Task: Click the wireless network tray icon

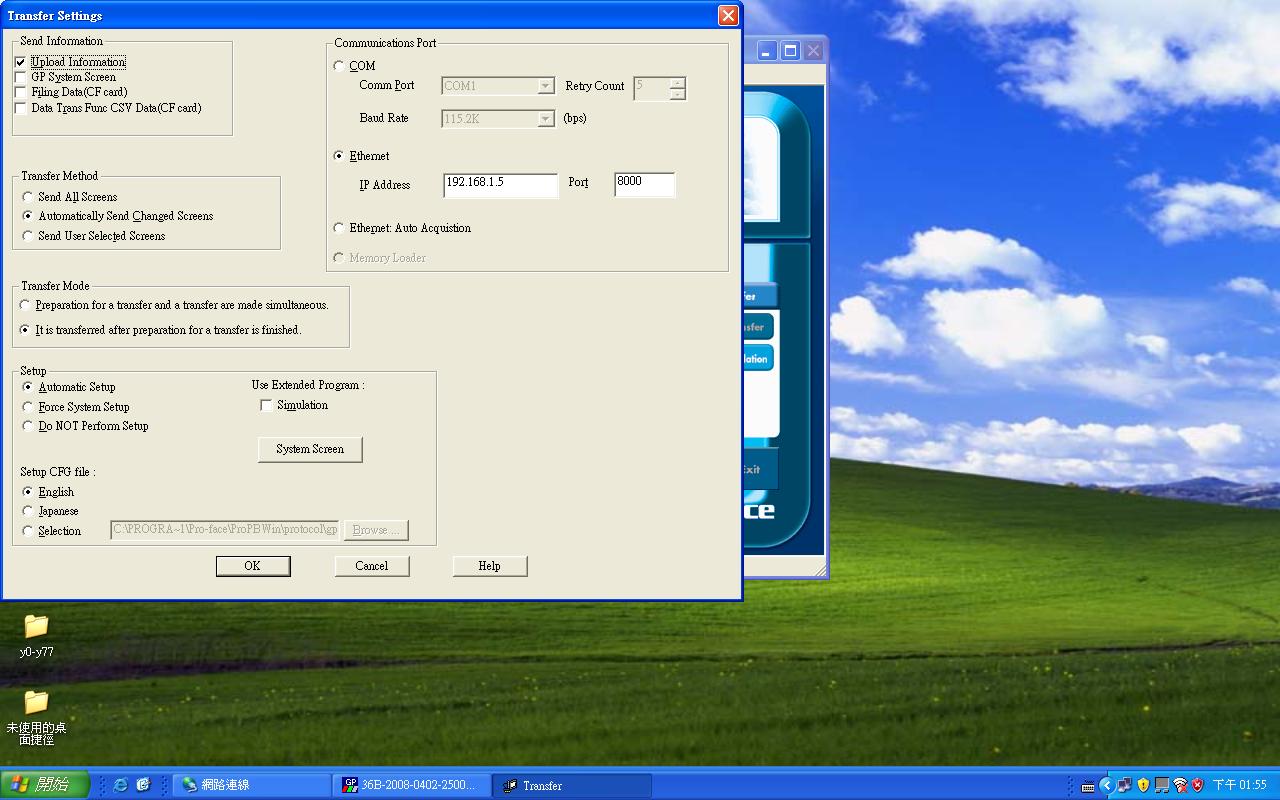Action: click(x=1180, y=785)
